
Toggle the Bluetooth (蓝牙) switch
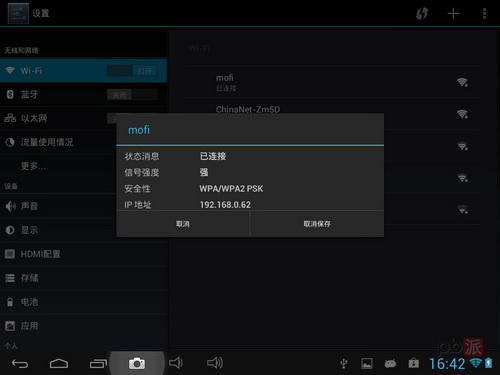(x=132, y=95)
